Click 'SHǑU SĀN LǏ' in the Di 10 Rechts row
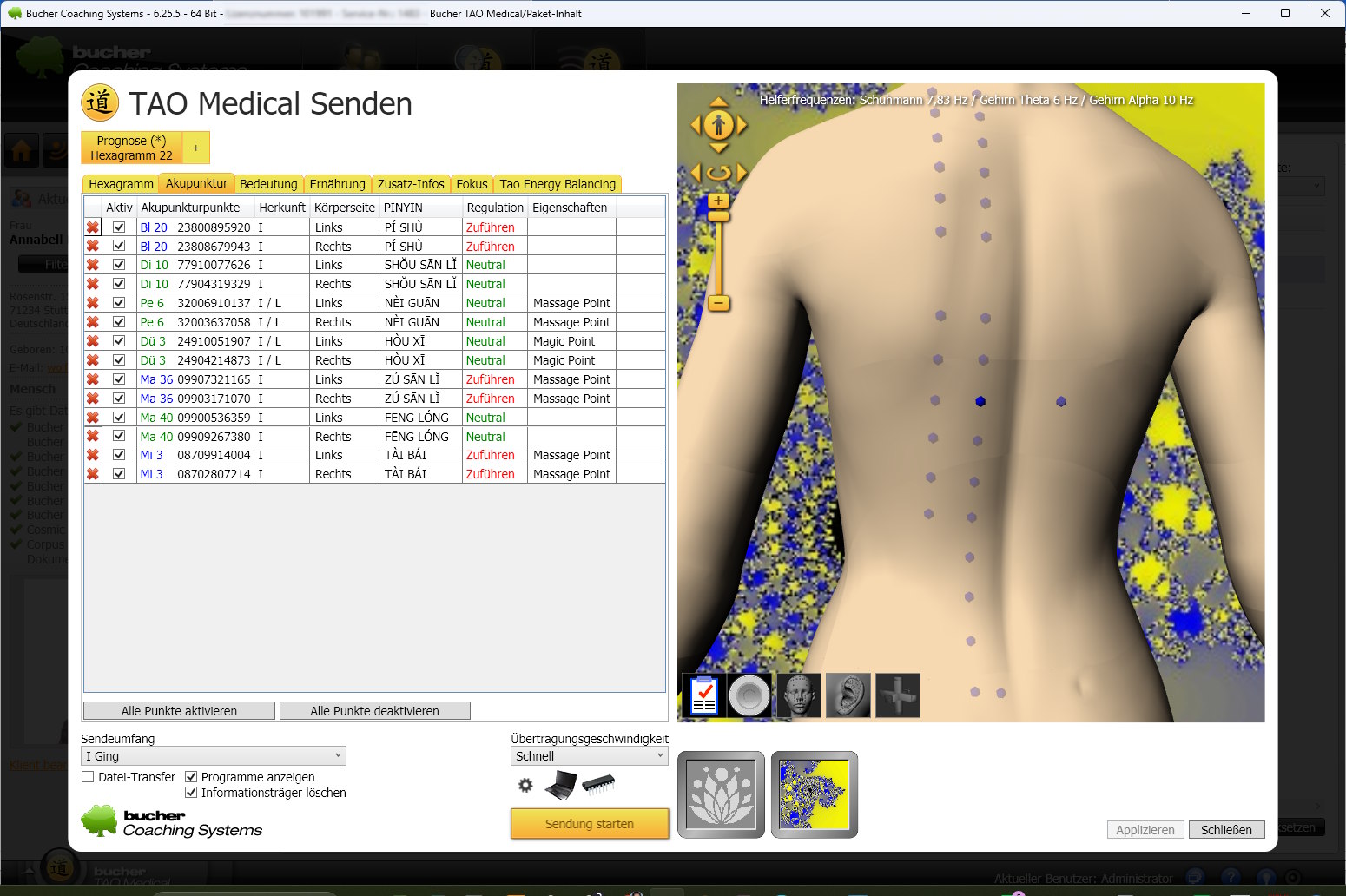The height and width of the screenshot is (896, 1346). coord(420,284)
